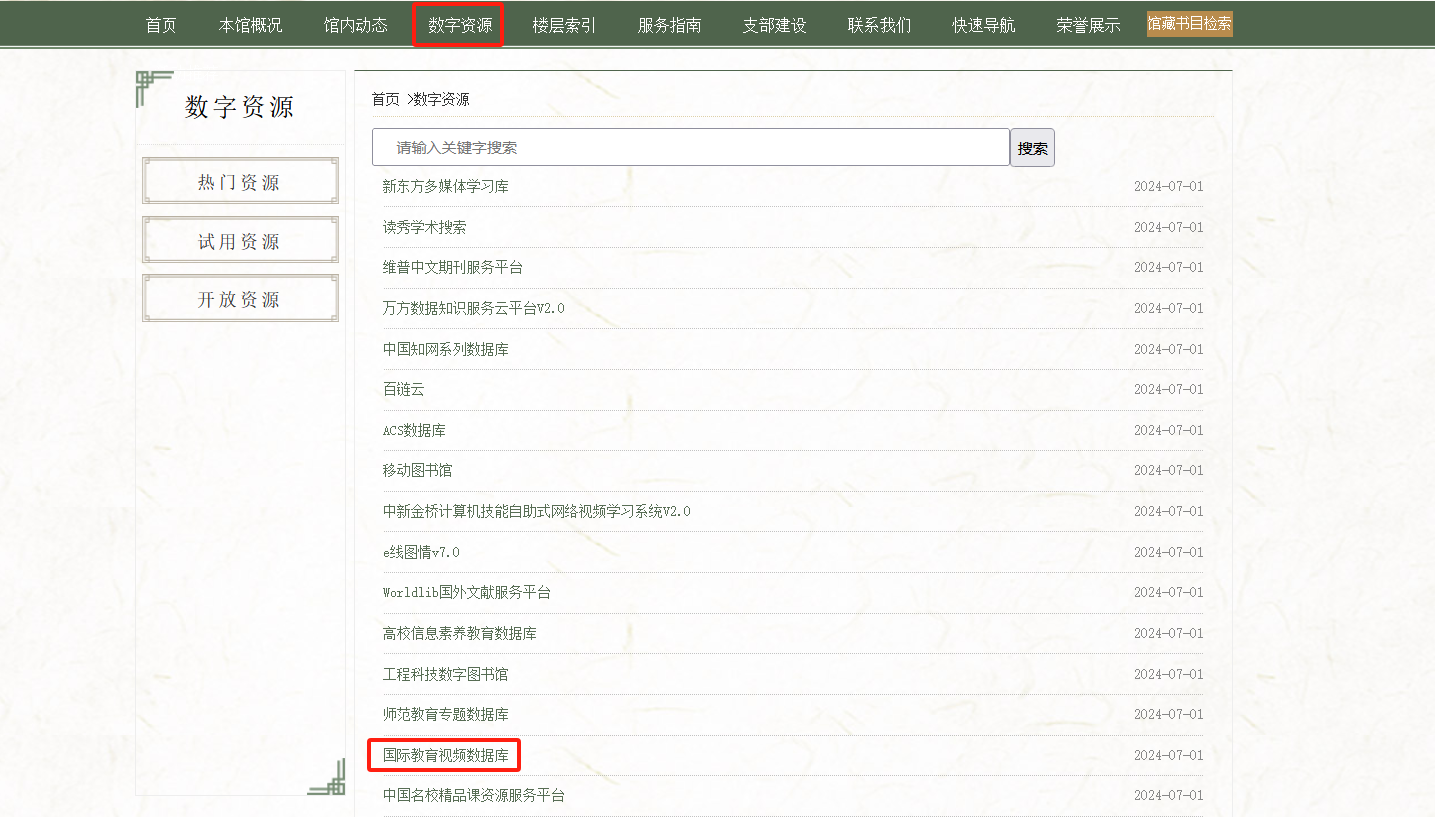The image size is (1435, 817).
Task: Open Worldlib国外文献服务平台 link
Action: 466,592
